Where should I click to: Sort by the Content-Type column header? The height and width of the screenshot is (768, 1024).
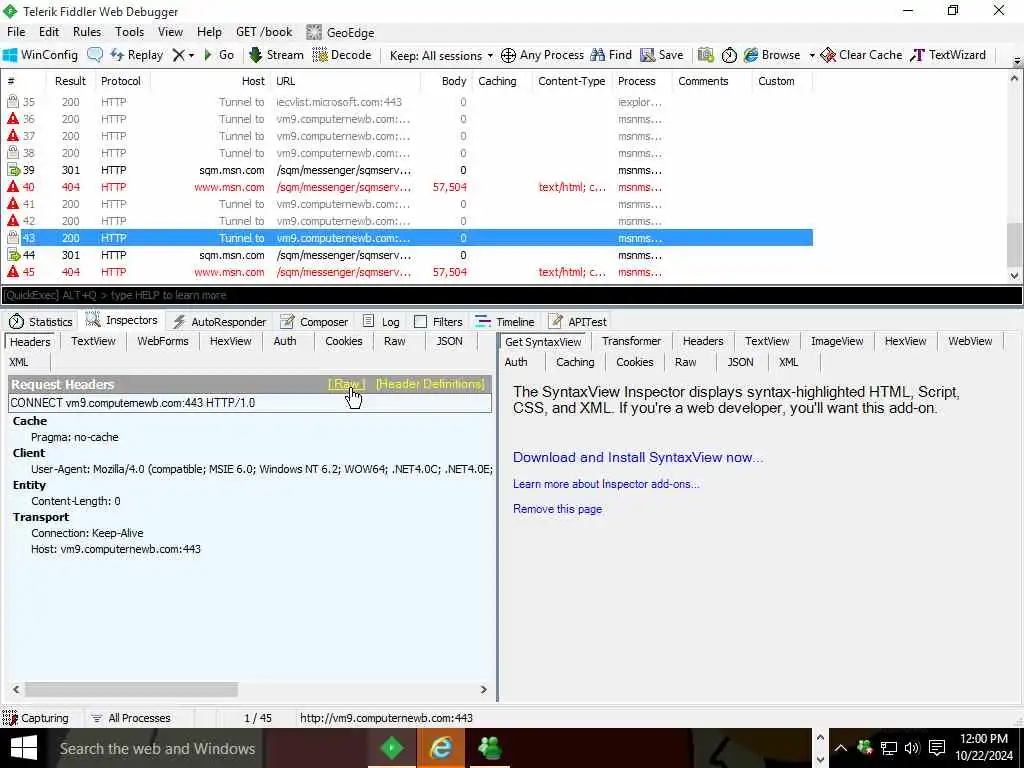click(x=571, y=81)
